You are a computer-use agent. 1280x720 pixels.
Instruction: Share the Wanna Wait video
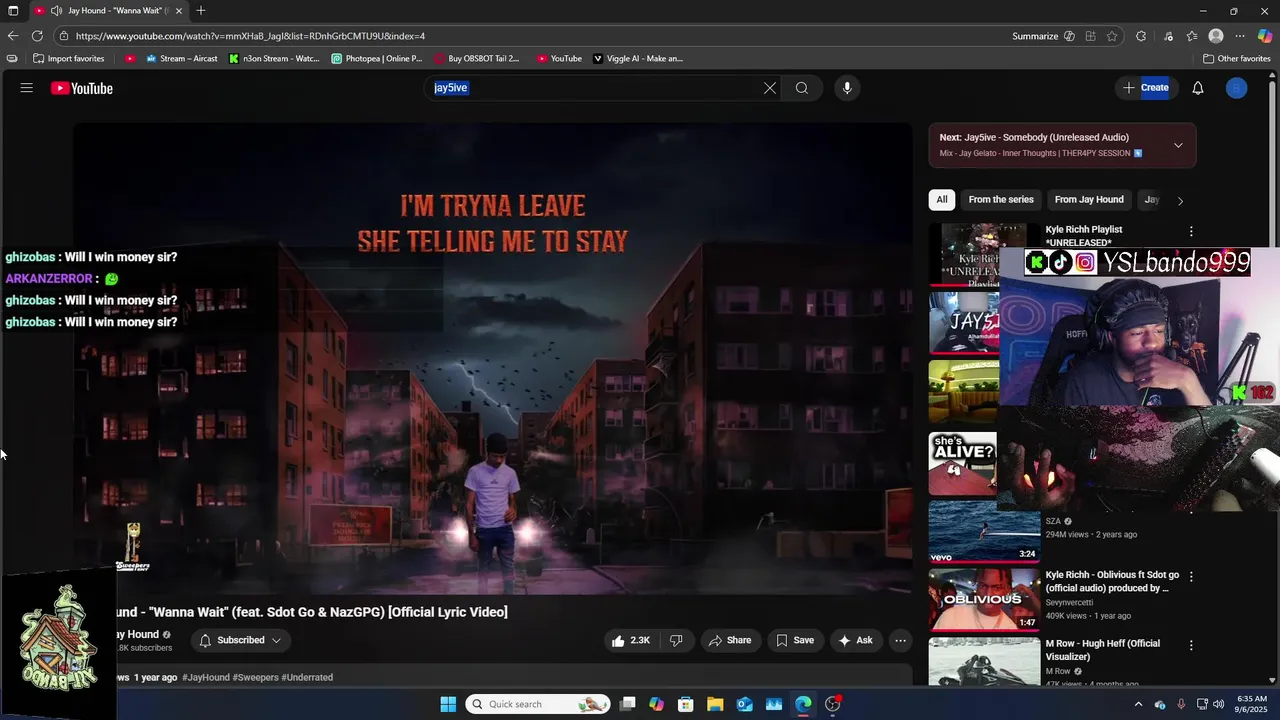(x=729, y=640)
